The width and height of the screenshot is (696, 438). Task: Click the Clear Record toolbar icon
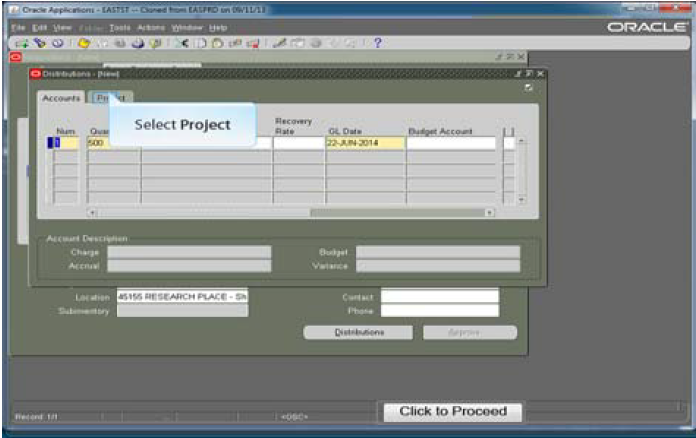pos(235,43)
